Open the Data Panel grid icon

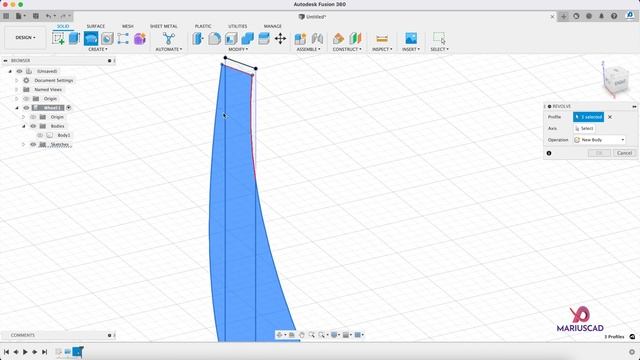click(6, 16)
